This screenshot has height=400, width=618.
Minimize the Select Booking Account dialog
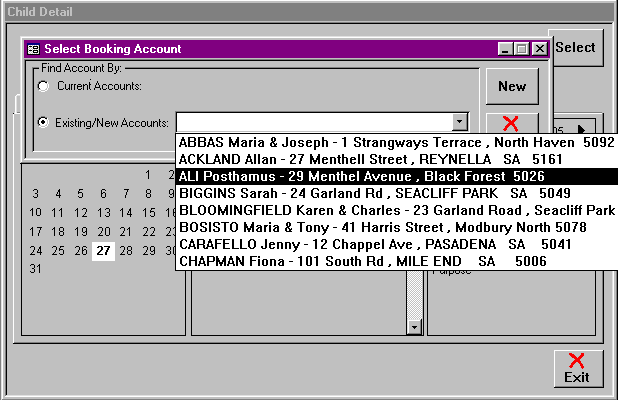coord(504,49)
